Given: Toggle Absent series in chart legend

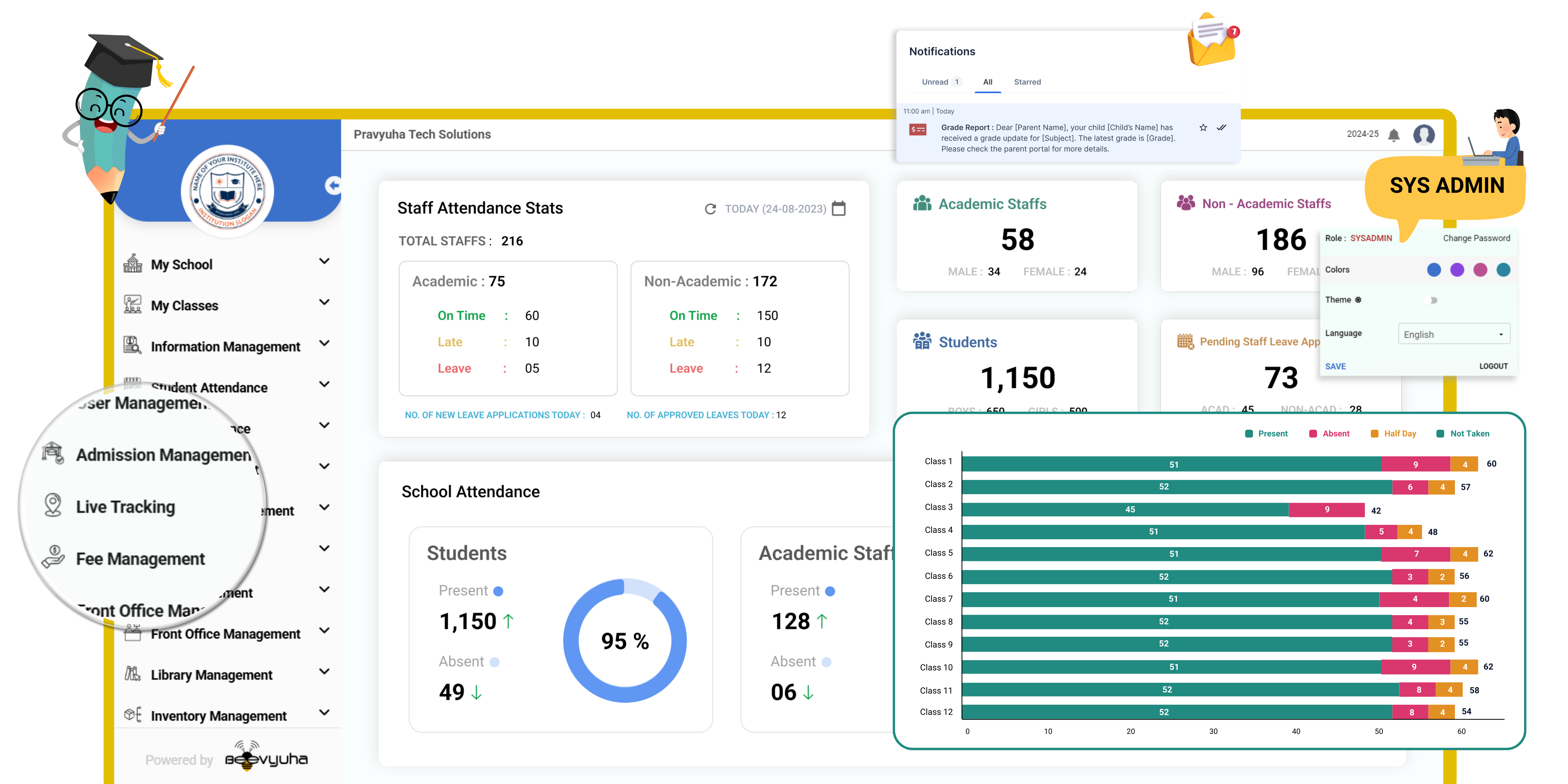Looking at the screenshot, I should tap(1329, 433).
